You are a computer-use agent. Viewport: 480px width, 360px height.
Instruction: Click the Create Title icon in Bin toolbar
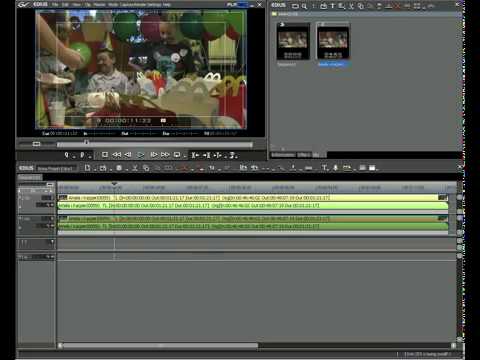332,6
